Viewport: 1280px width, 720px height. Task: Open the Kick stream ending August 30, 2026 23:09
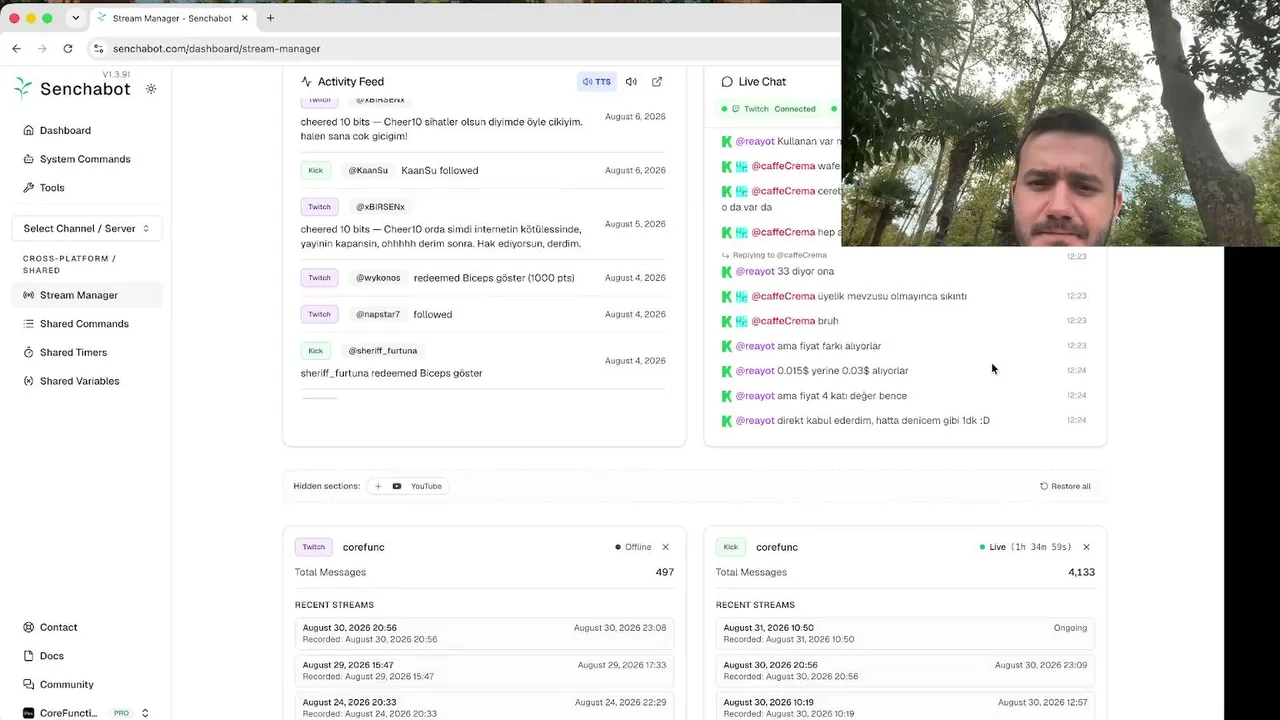pos(905,671)
